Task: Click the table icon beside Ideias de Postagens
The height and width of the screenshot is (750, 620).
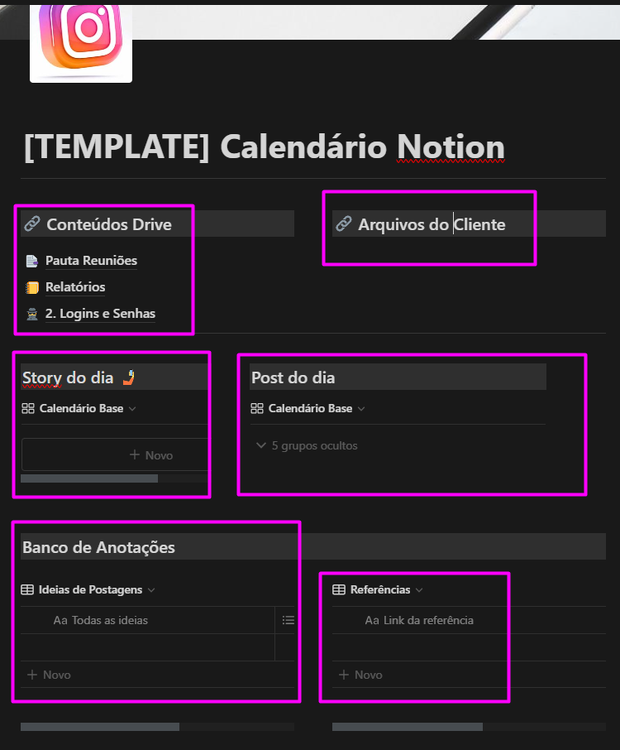Action: (x=28, y=590)
